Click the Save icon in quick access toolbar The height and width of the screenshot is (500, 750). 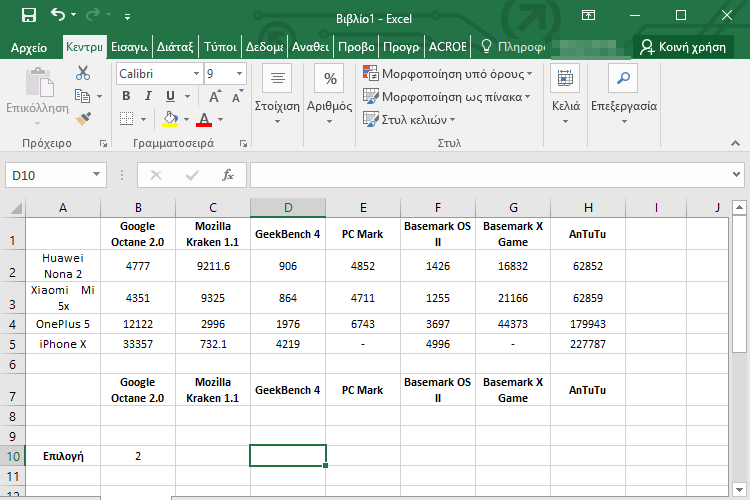(29, 15)
